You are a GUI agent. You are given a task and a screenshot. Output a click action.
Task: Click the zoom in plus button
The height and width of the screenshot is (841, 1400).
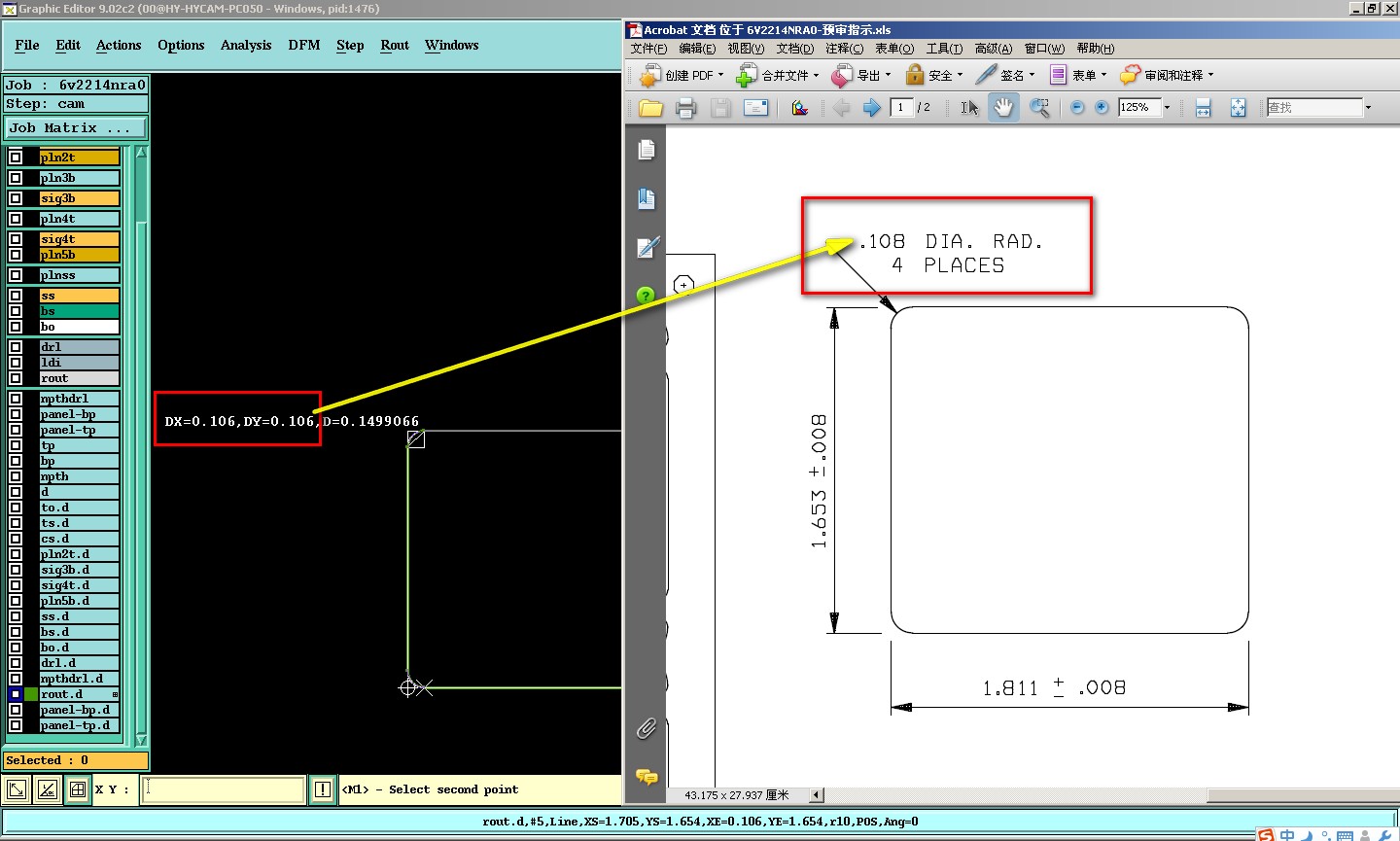[1102, 108]
